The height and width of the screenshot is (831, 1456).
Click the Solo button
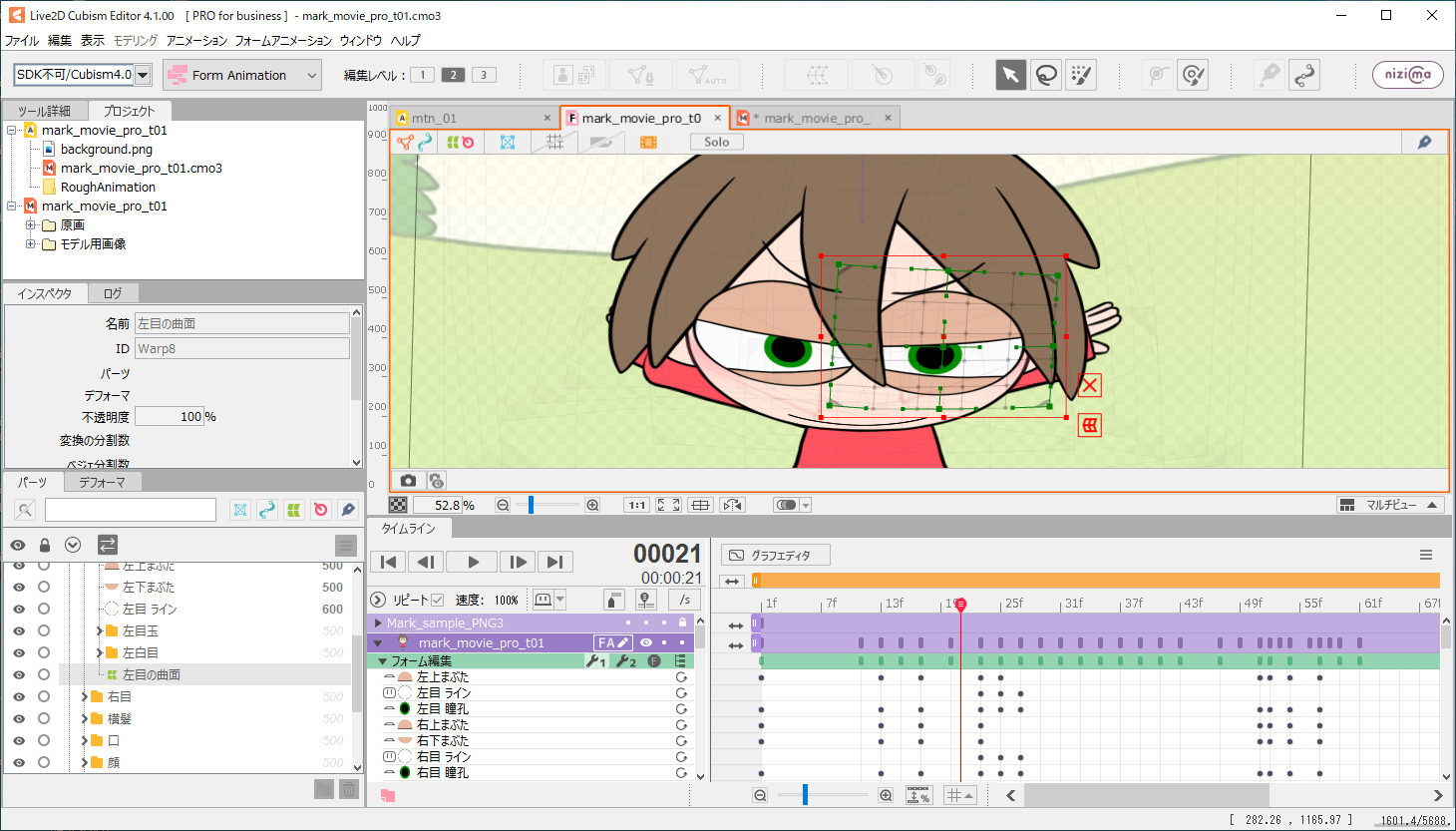tap(716, 142)
